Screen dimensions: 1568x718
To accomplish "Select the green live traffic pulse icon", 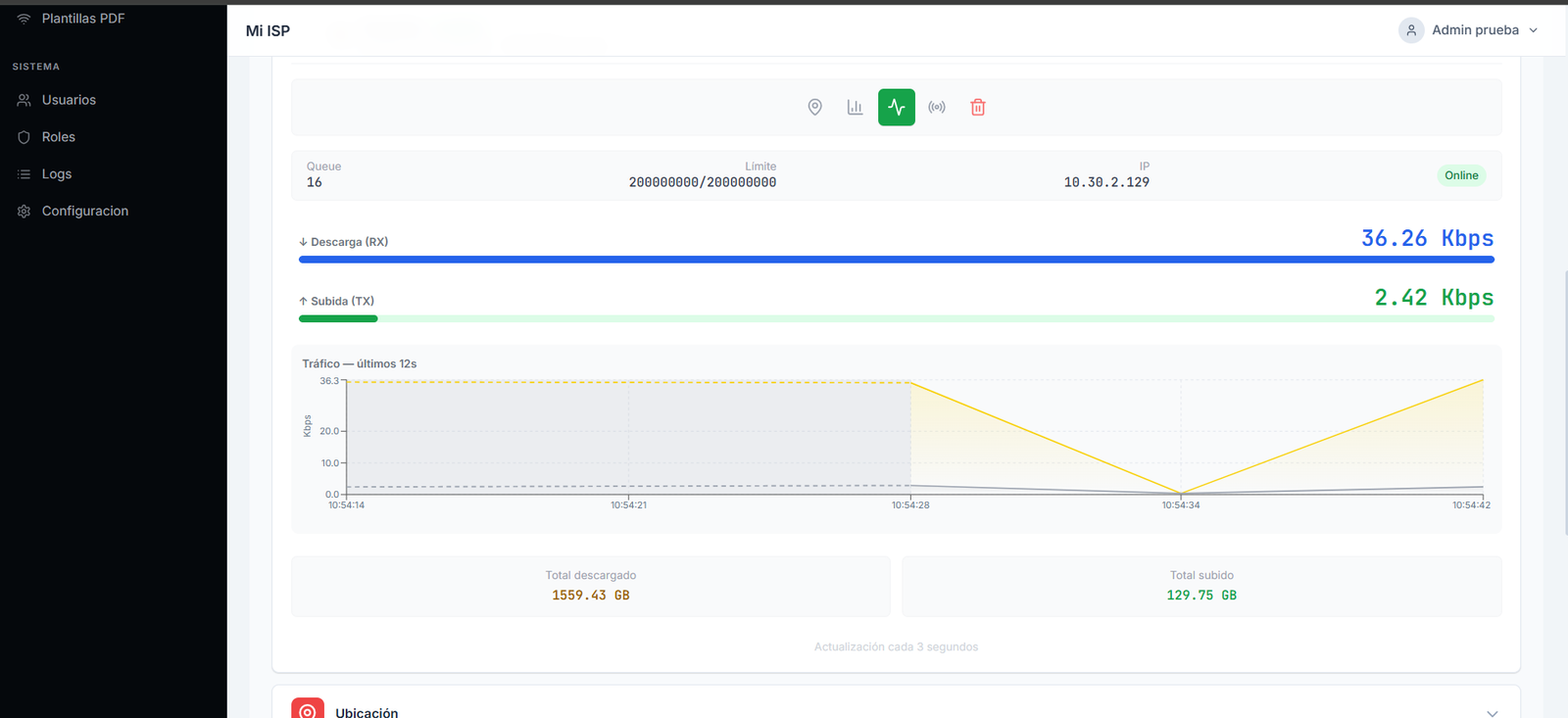I will (897, 107).
